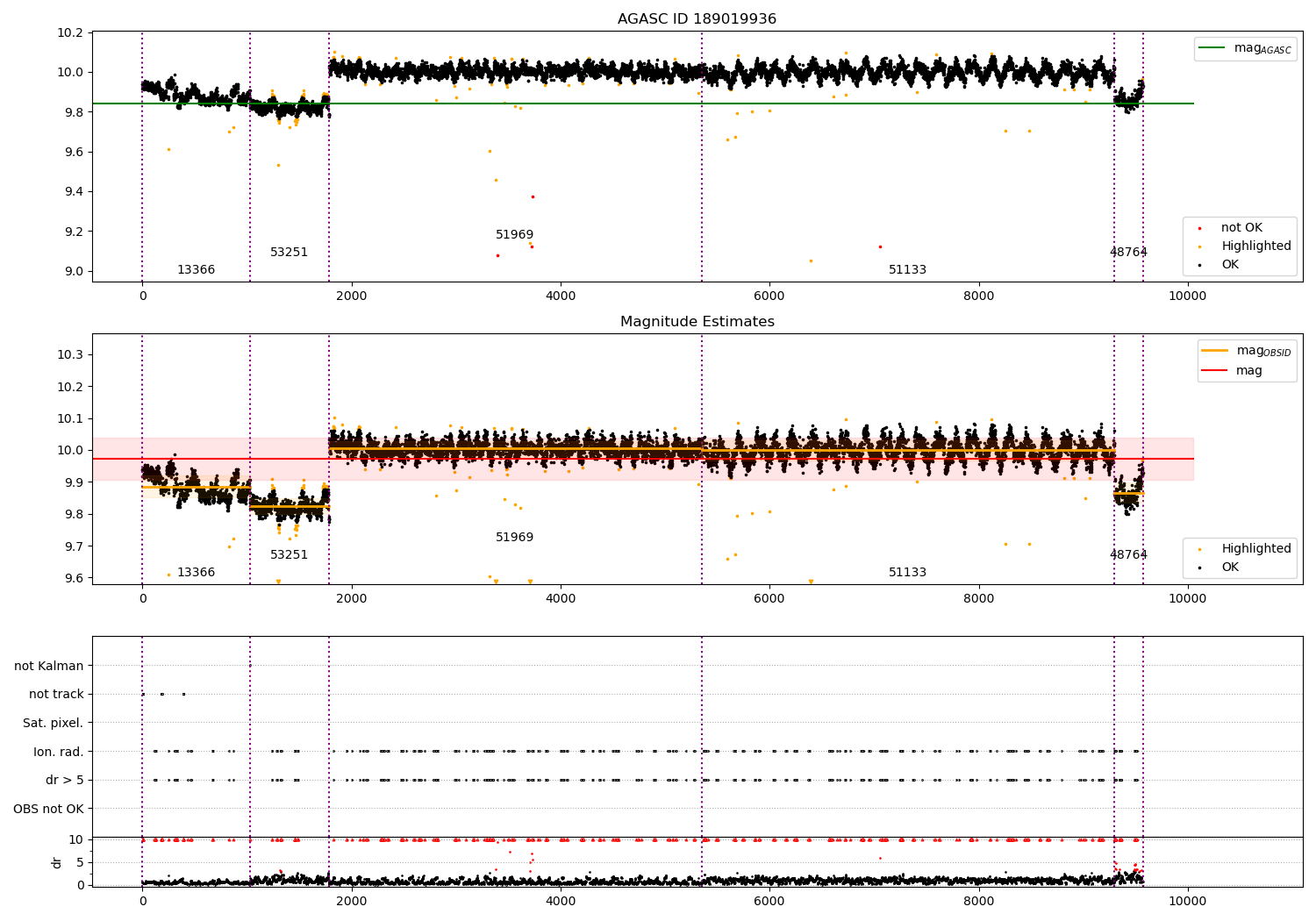The height and width of the screenshot is (921, 1316).
Task: Click the 'OBS not OK' row label
Action: pyautogui.click(x=48, y=810)
